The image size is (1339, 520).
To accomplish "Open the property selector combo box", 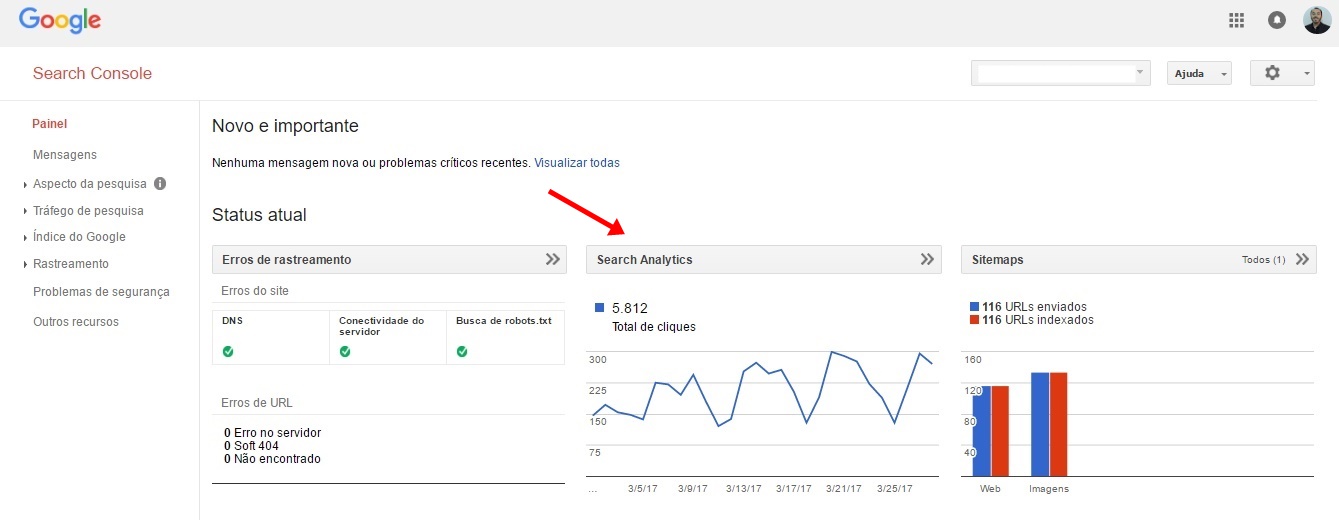I will (1061, 73).
